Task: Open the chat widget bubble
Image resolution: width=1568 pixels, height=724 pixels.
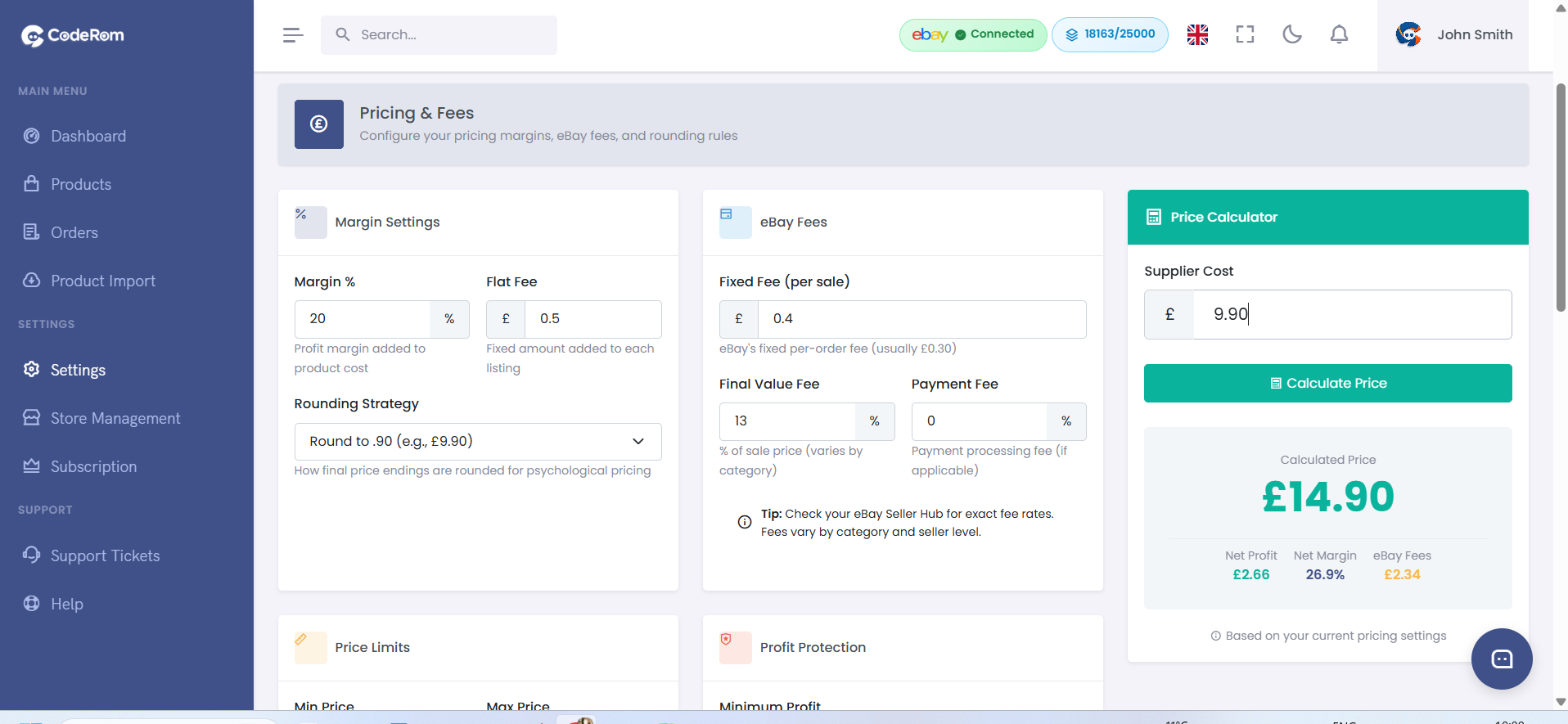Action: [1502, 659]
